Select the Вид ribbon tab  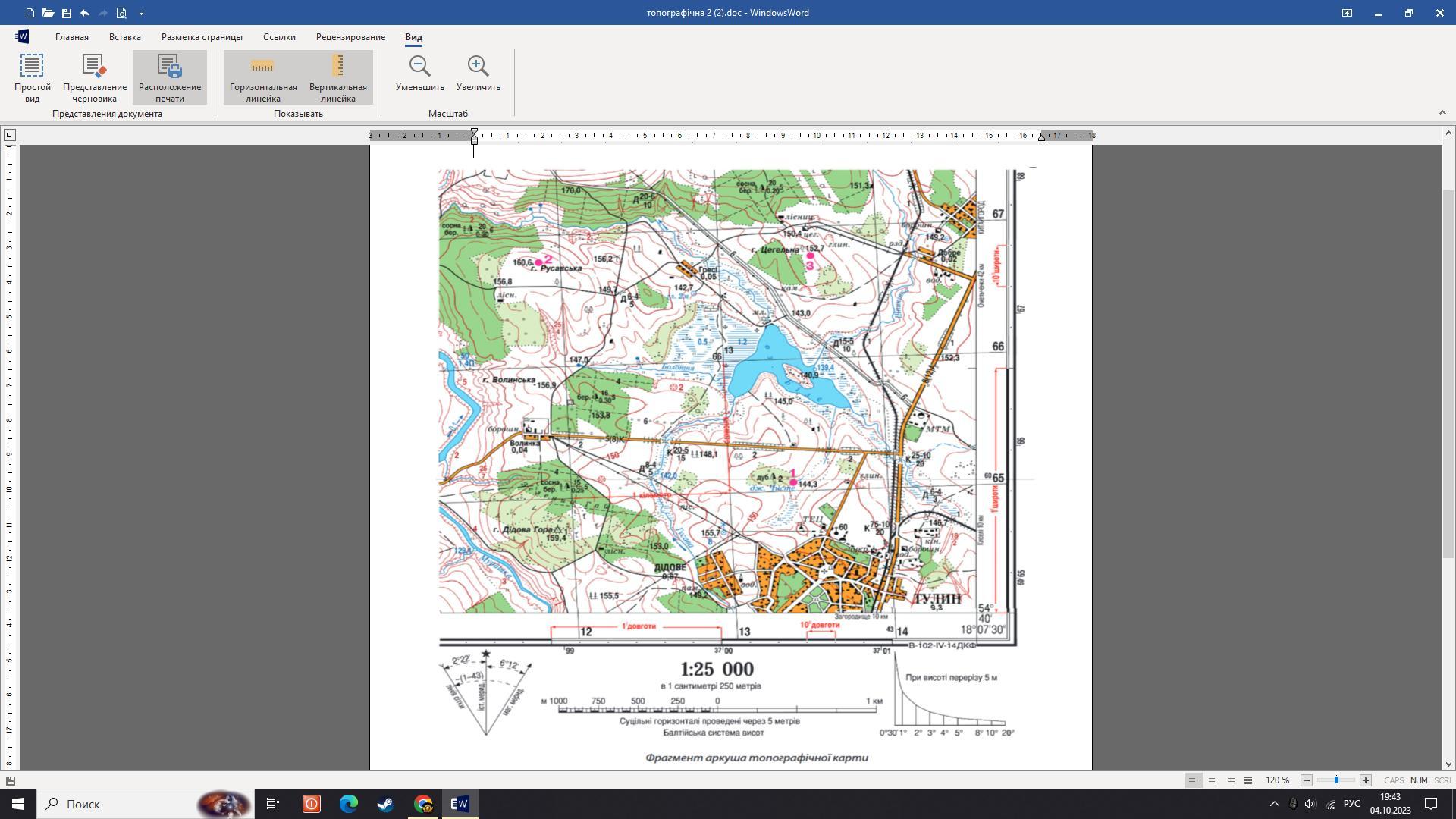[x=413, y=37]
